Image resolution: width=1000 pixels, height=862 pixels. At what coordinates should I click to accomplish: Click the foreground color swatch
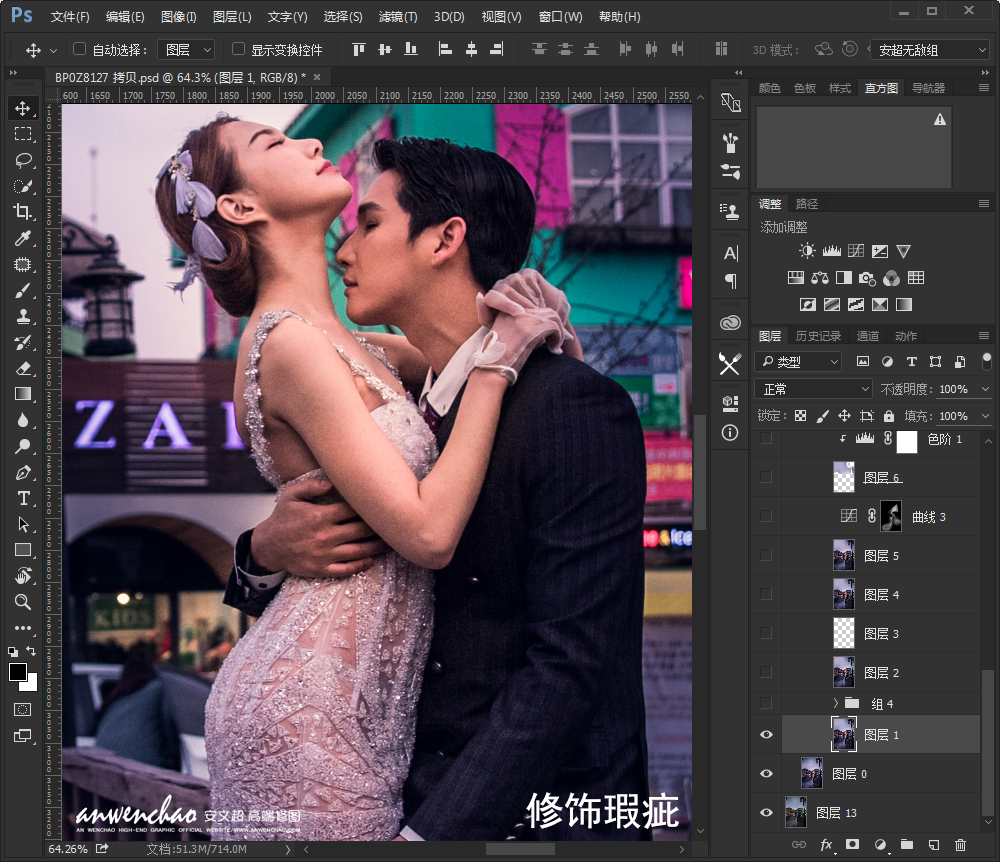point(17,671)
